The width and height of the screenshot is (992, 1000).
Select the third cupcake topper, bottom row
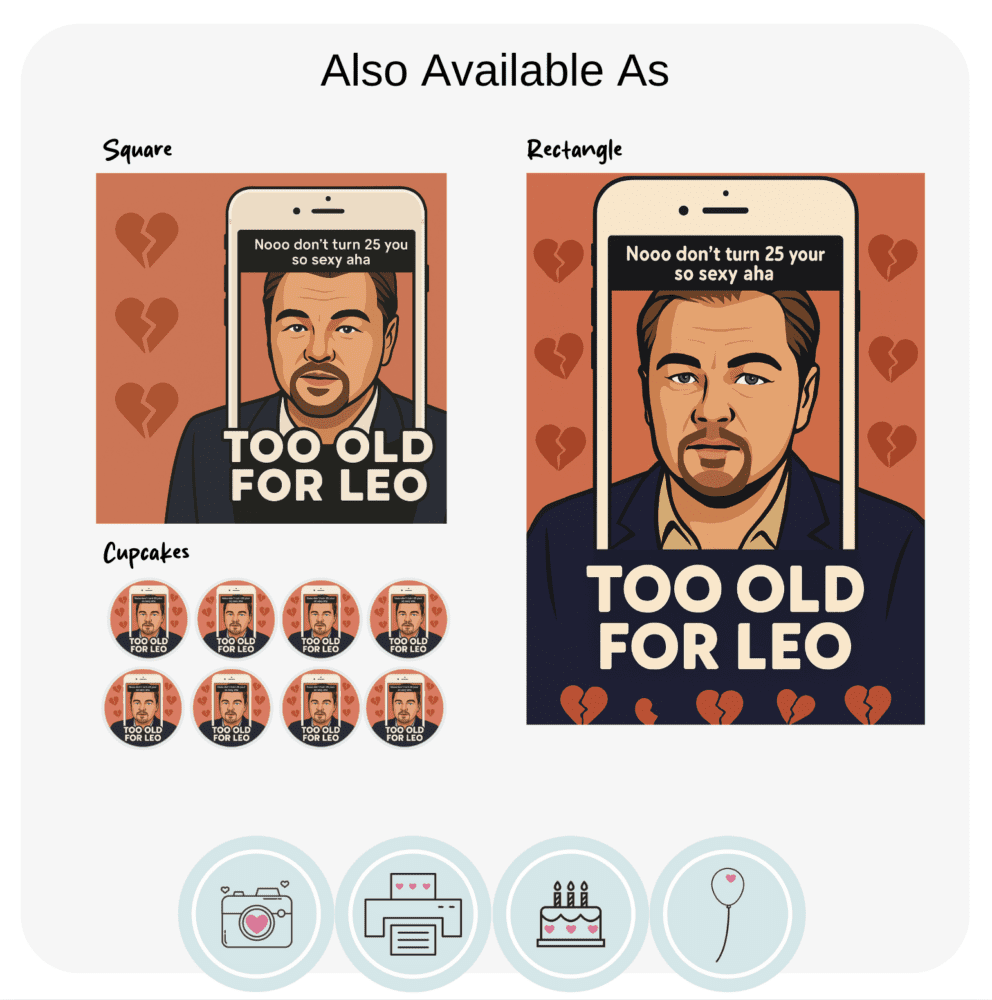[321, 707]
